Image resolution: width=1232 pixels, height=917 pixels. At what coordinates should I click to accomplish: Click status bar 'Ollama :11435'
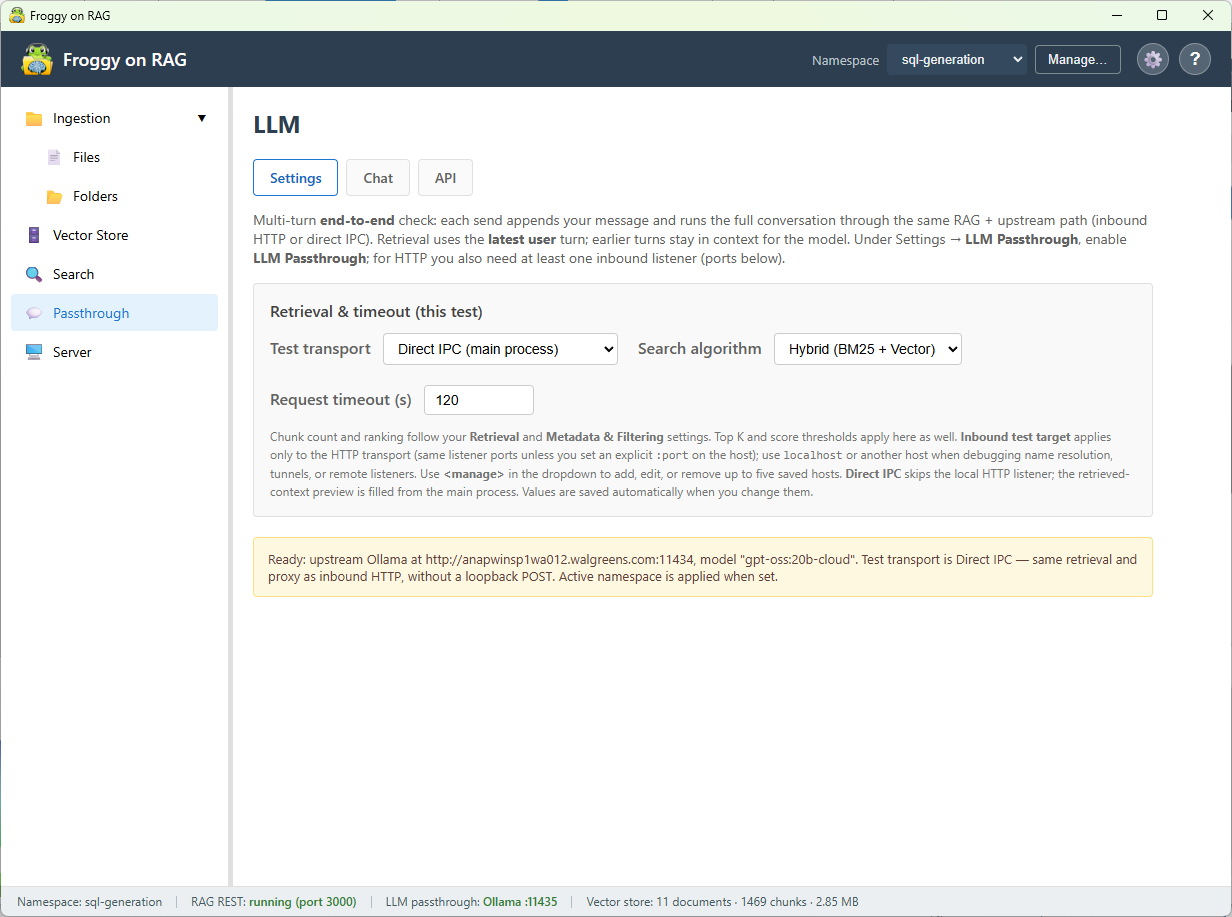tap(520, 901)
